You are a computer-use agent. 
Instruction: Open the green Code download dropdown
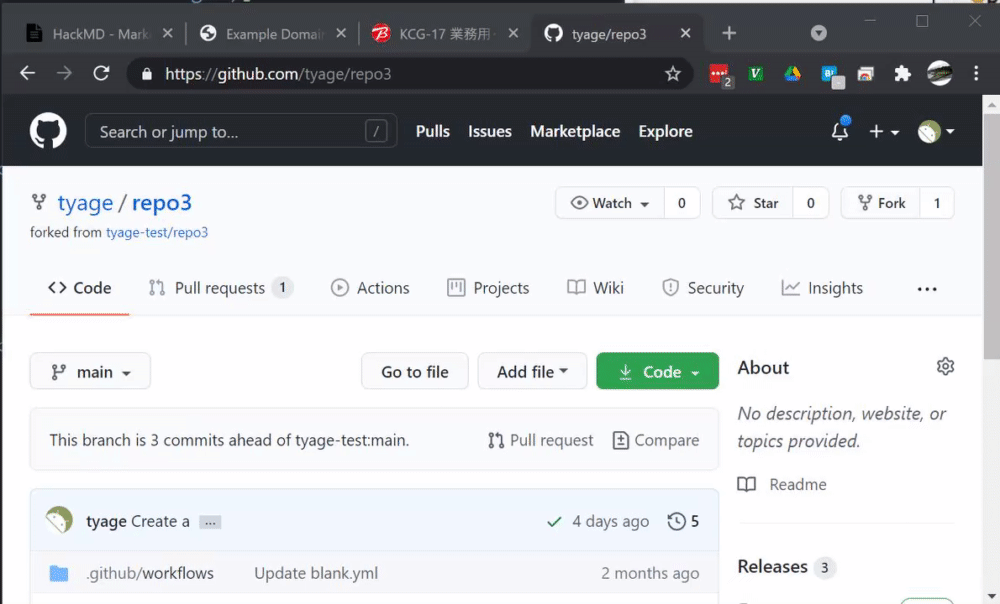658,371
